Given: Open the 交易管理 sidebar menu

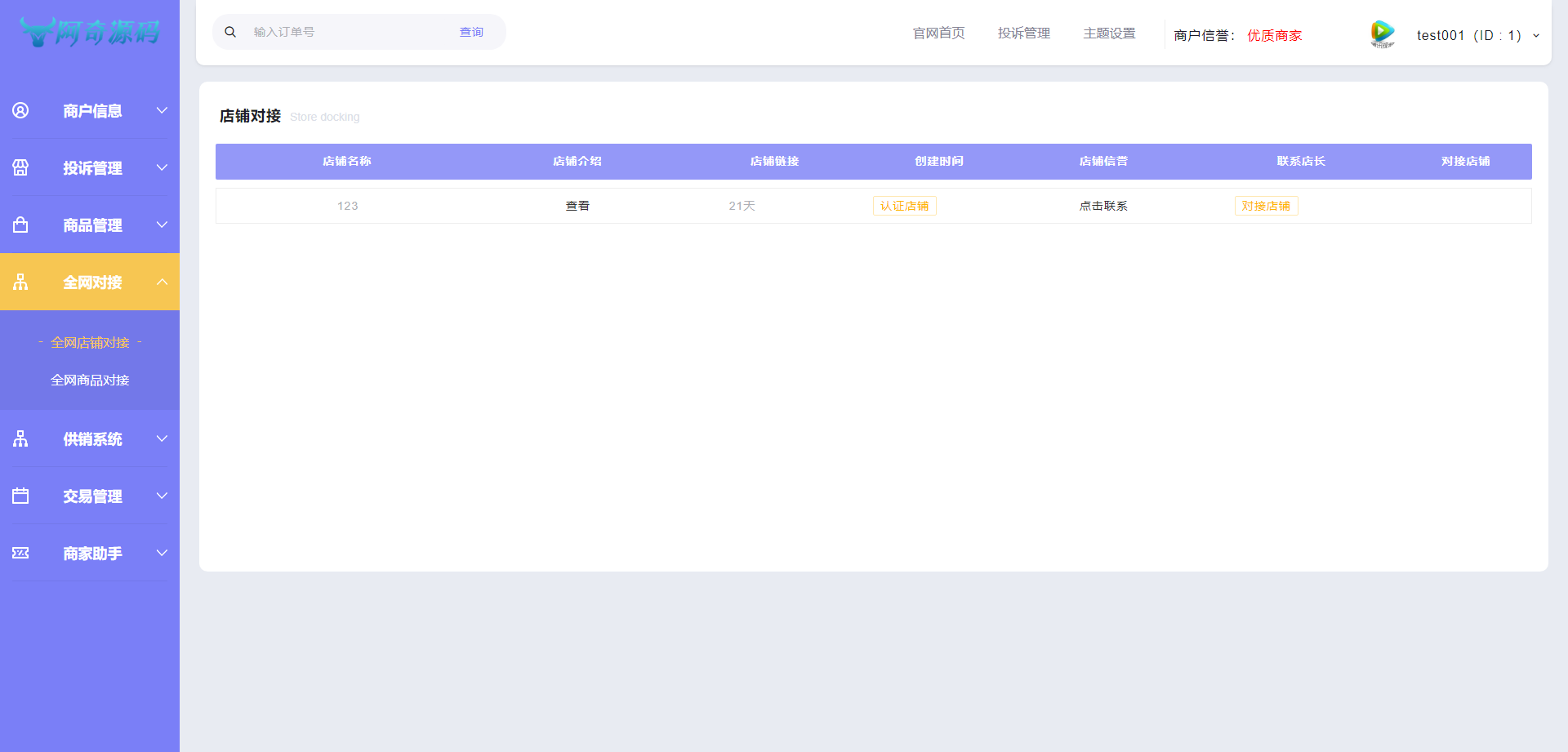Looking at the screenshot, I should pos(90,496).
